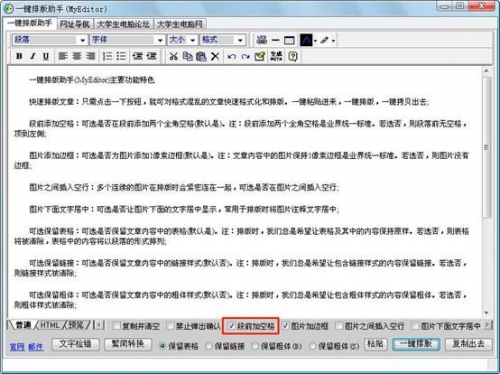Click the editor vertical scrollbar thumb
500x374 pixels.
click(487, 147)
